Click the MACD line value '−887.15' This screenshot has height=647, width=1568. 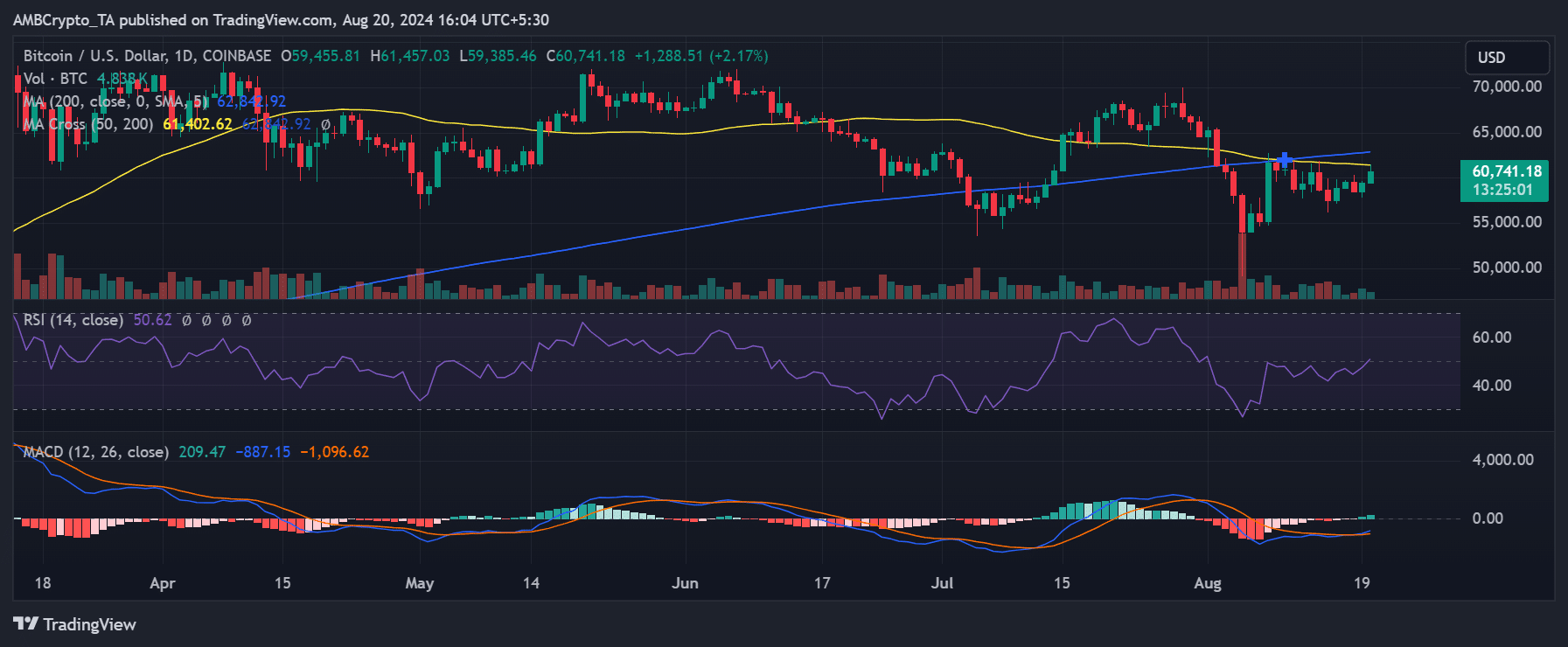click(262, 452)
